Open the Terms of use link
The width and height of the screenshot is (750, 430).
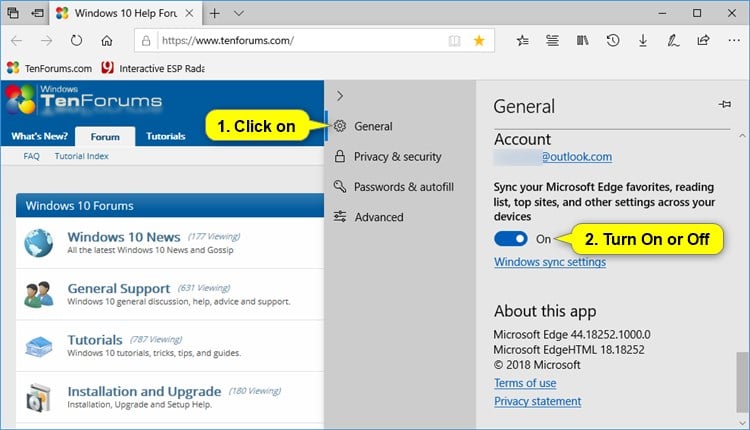click(525, 383)
